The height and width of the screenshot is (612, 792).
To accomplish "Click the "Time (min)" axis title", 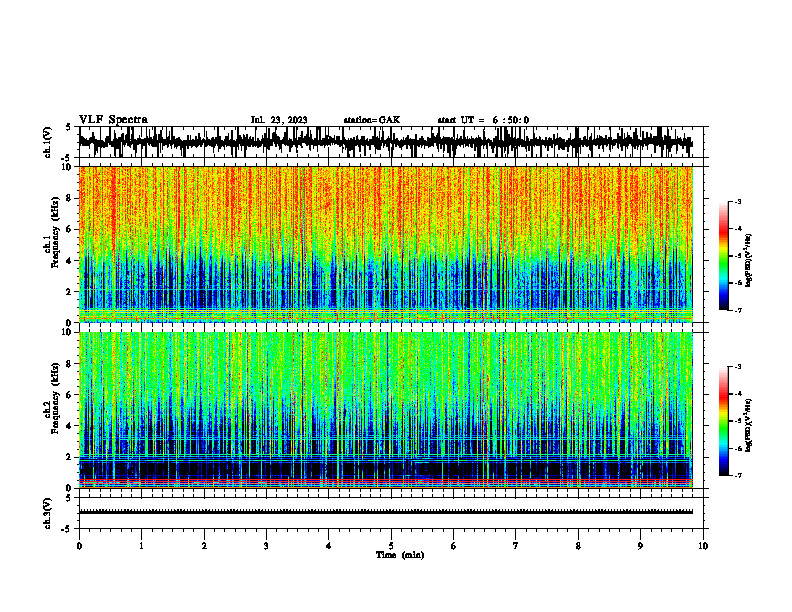I will click(400, 555).
